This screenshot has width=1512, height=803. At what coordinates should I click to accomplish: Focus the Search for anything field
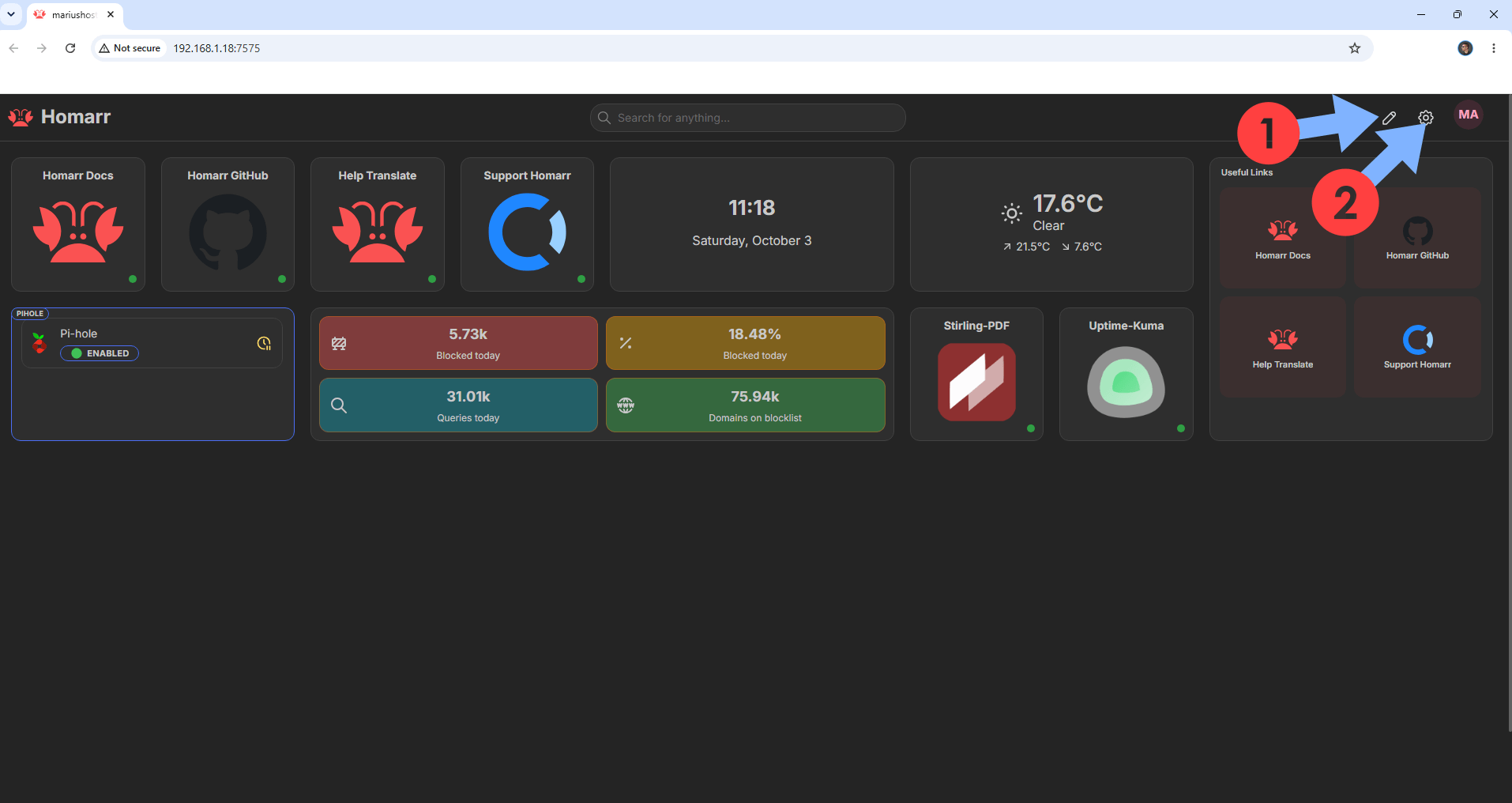tap(747, 118)
